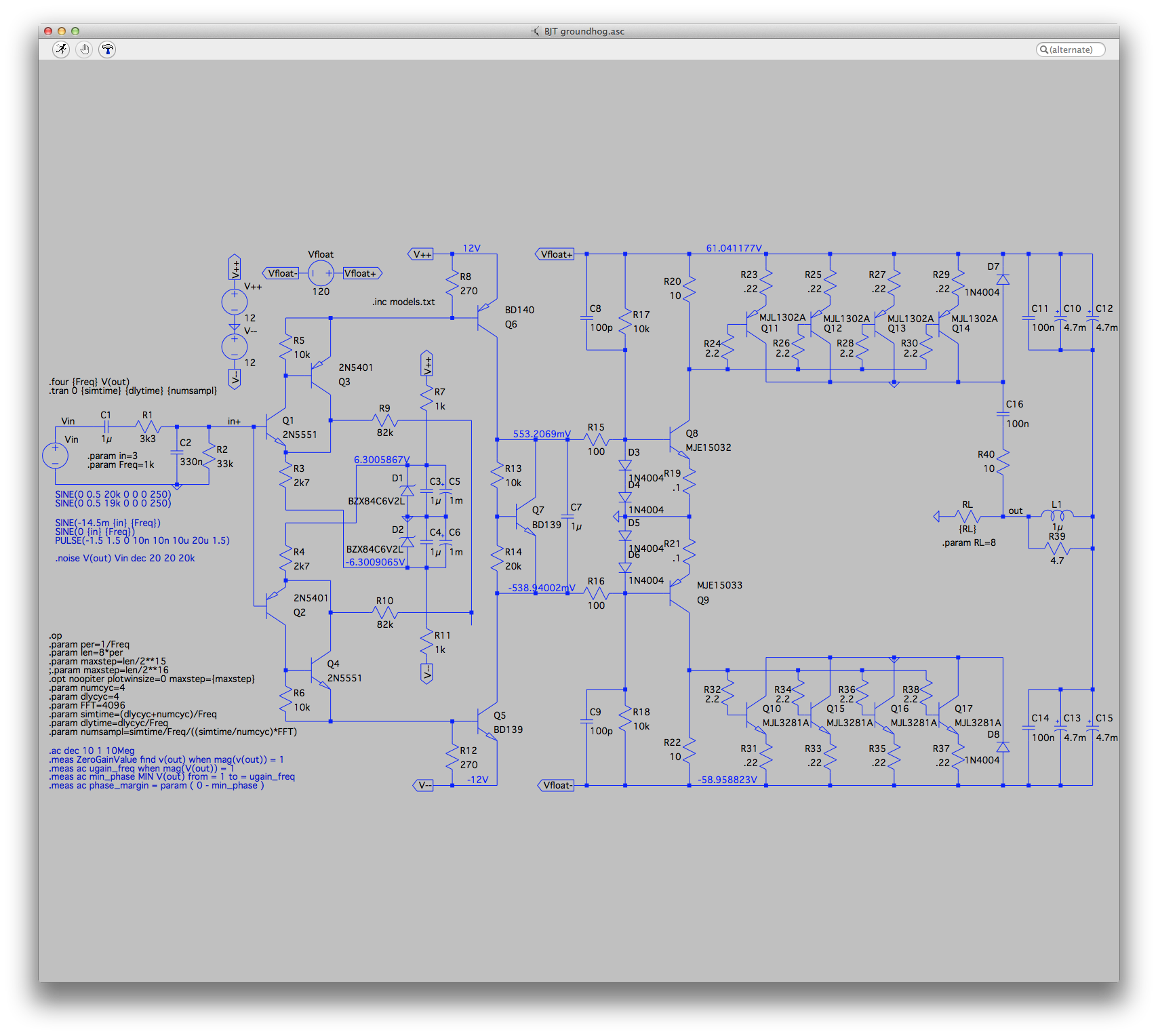1158x1036 pixels.
Task: Select resistor R15 symbol
Action: coord(596,439)
